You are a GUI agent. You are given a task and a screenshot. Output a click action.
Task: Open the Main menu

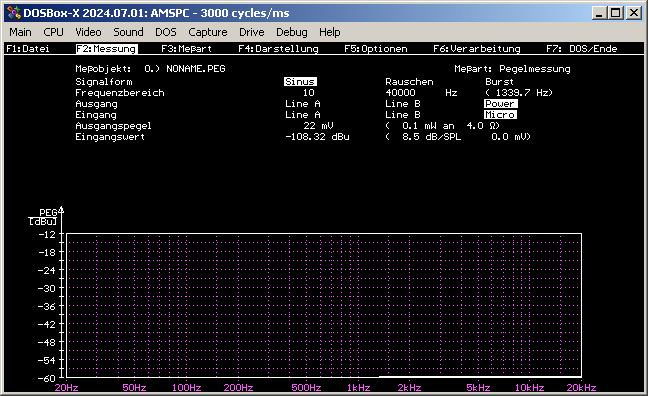[x=20, y=32]
